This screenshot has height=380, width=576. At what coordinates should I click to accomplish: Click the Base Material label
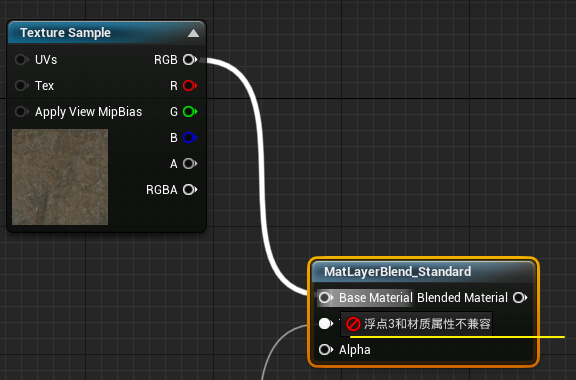click(376, 297)
